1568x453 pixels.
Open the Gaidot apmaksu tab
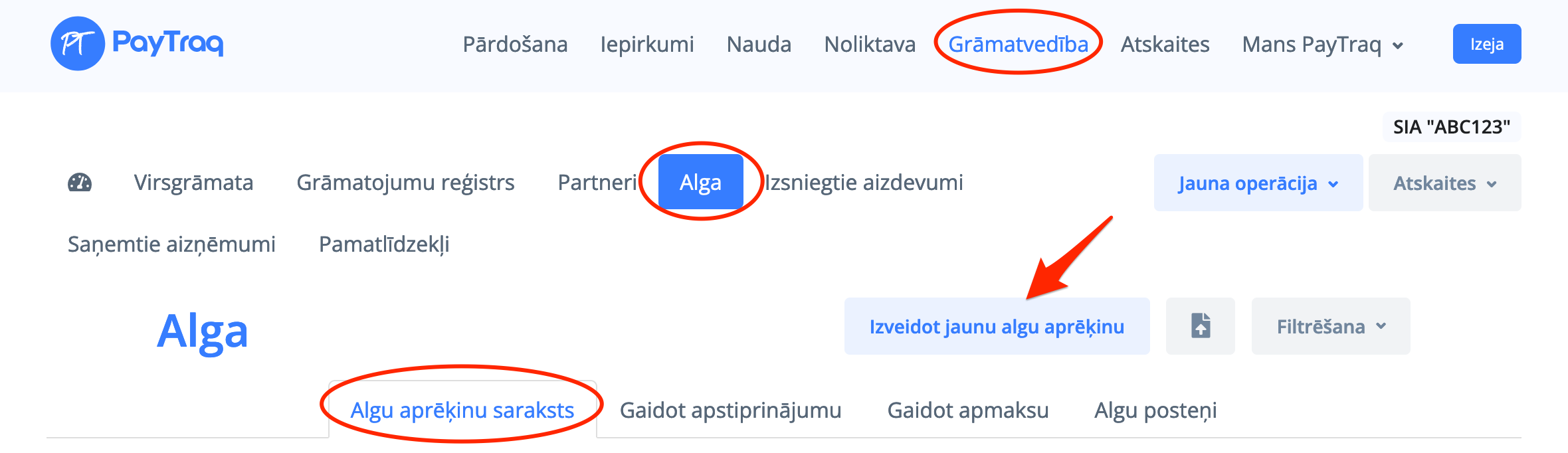pos(967,410)
